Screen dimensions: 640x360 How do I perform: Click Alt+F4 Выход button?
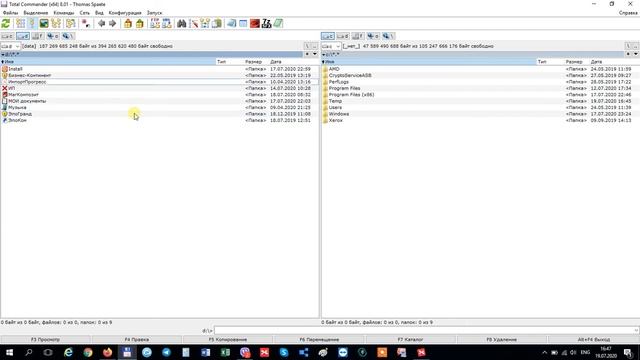click(x=594, y=339)
